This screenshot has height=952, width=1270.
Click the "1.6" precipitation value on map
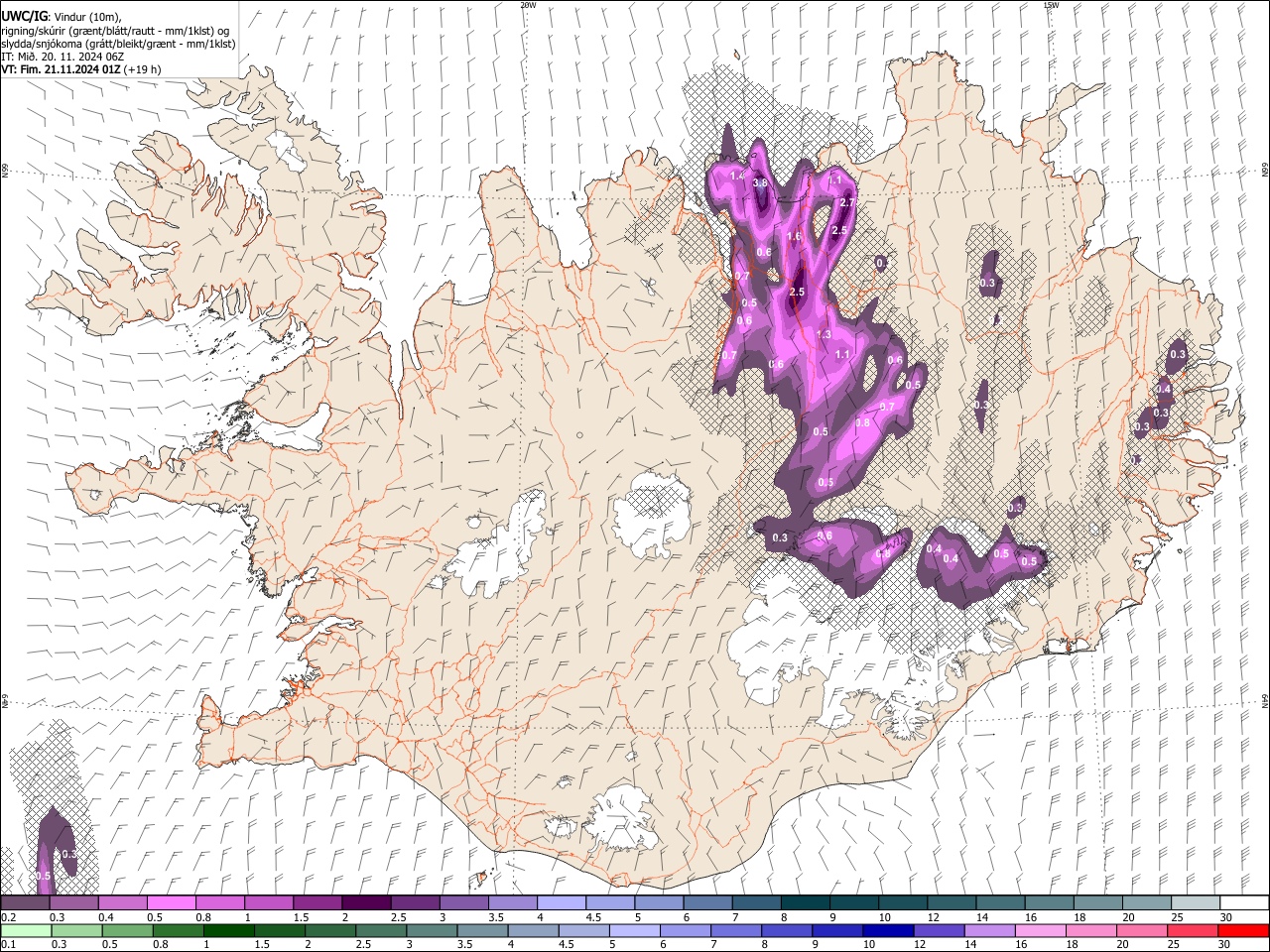click(x=794, y=237)
